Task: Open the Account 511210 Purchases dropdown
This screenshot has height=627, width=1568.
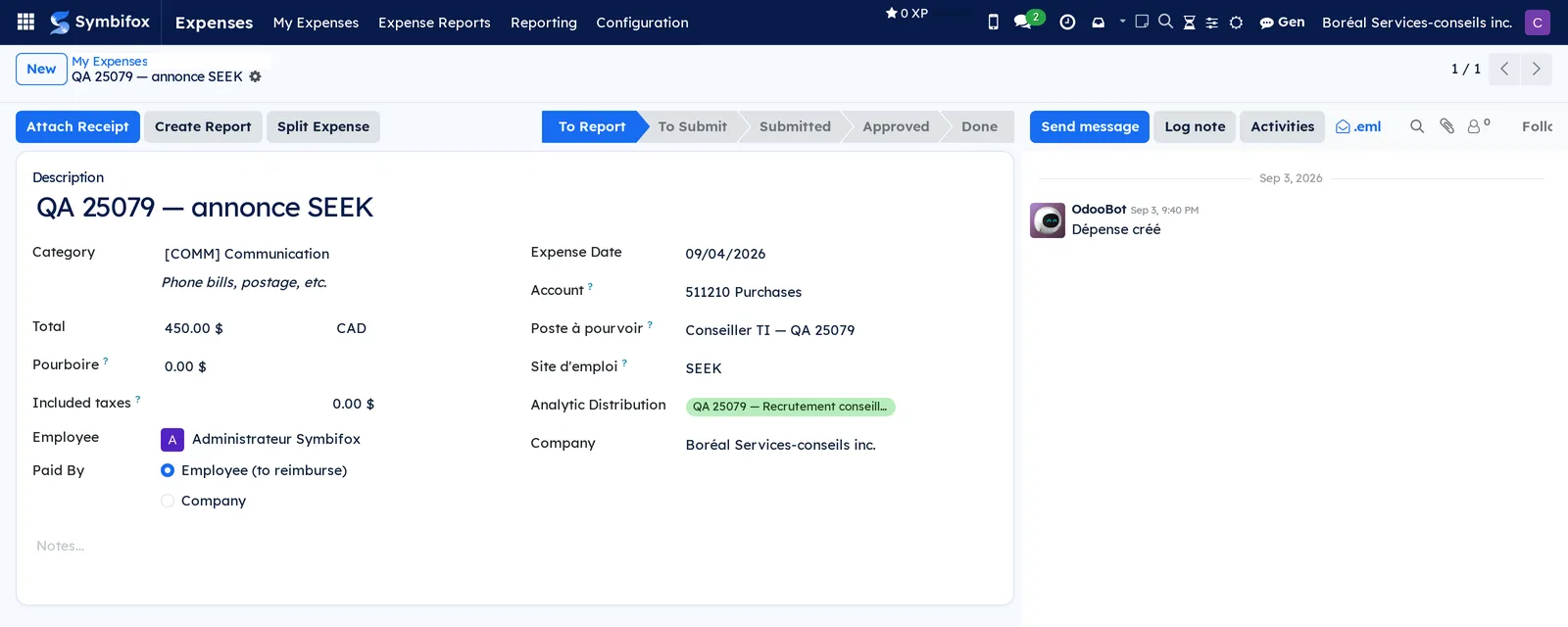Action: coord(840,292)
